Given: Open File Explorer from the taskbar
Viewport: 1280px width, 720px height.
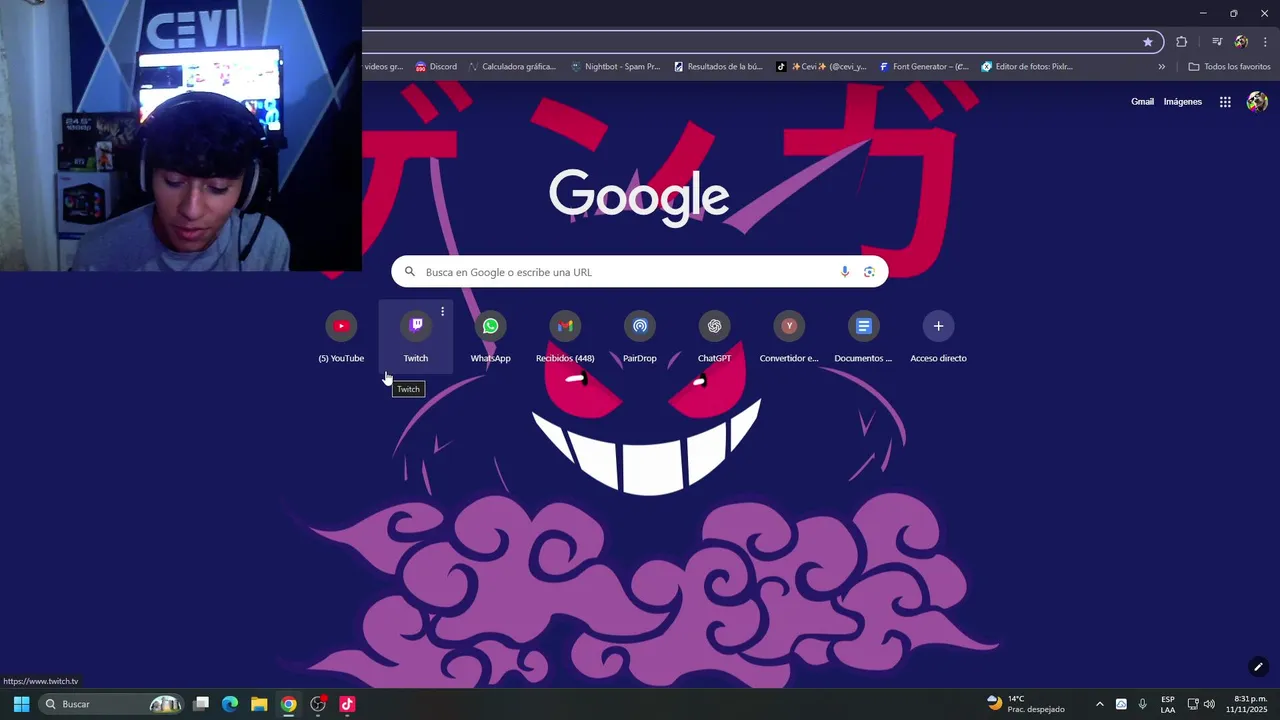Looking at the screenshot, I should point(259,704).
